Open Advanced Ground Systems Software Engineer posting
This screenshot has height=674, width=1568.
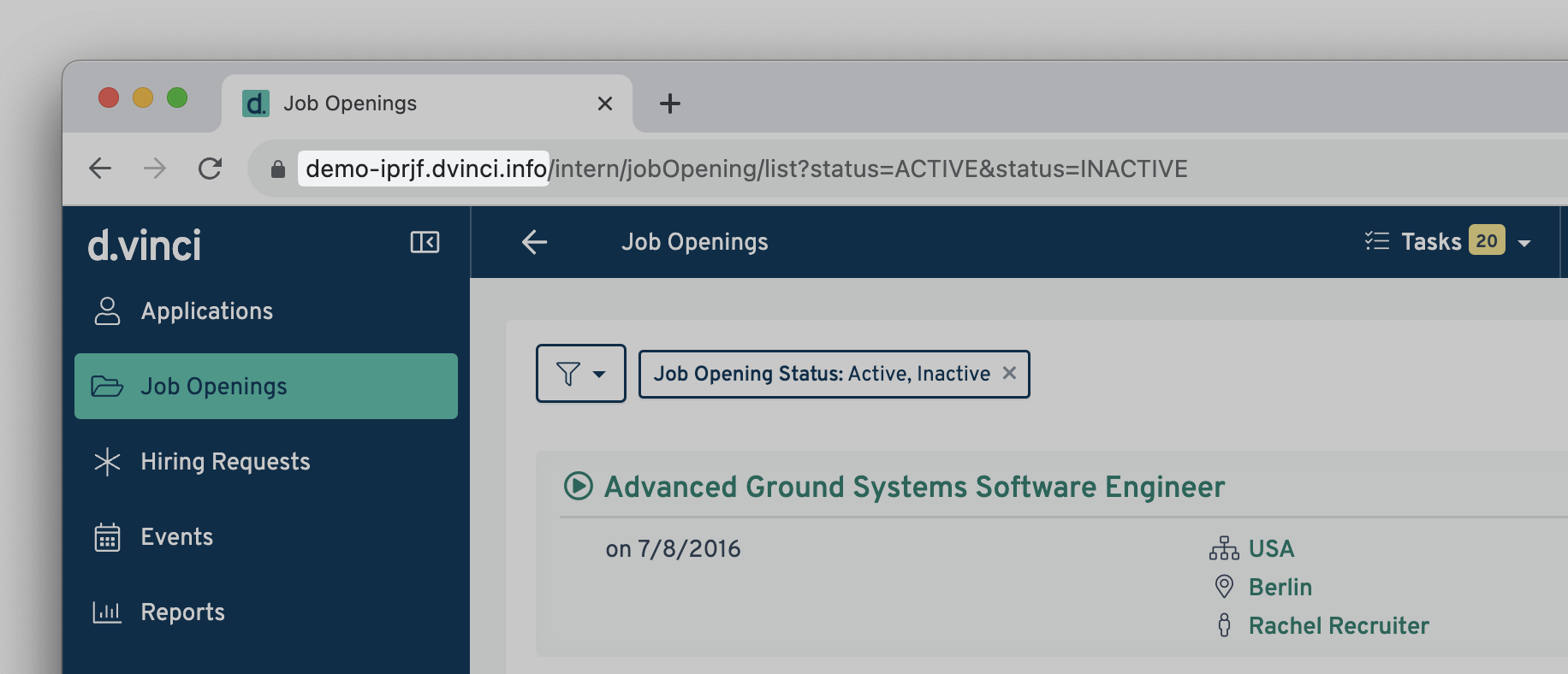pyautogui.click(x=914, y=487)
